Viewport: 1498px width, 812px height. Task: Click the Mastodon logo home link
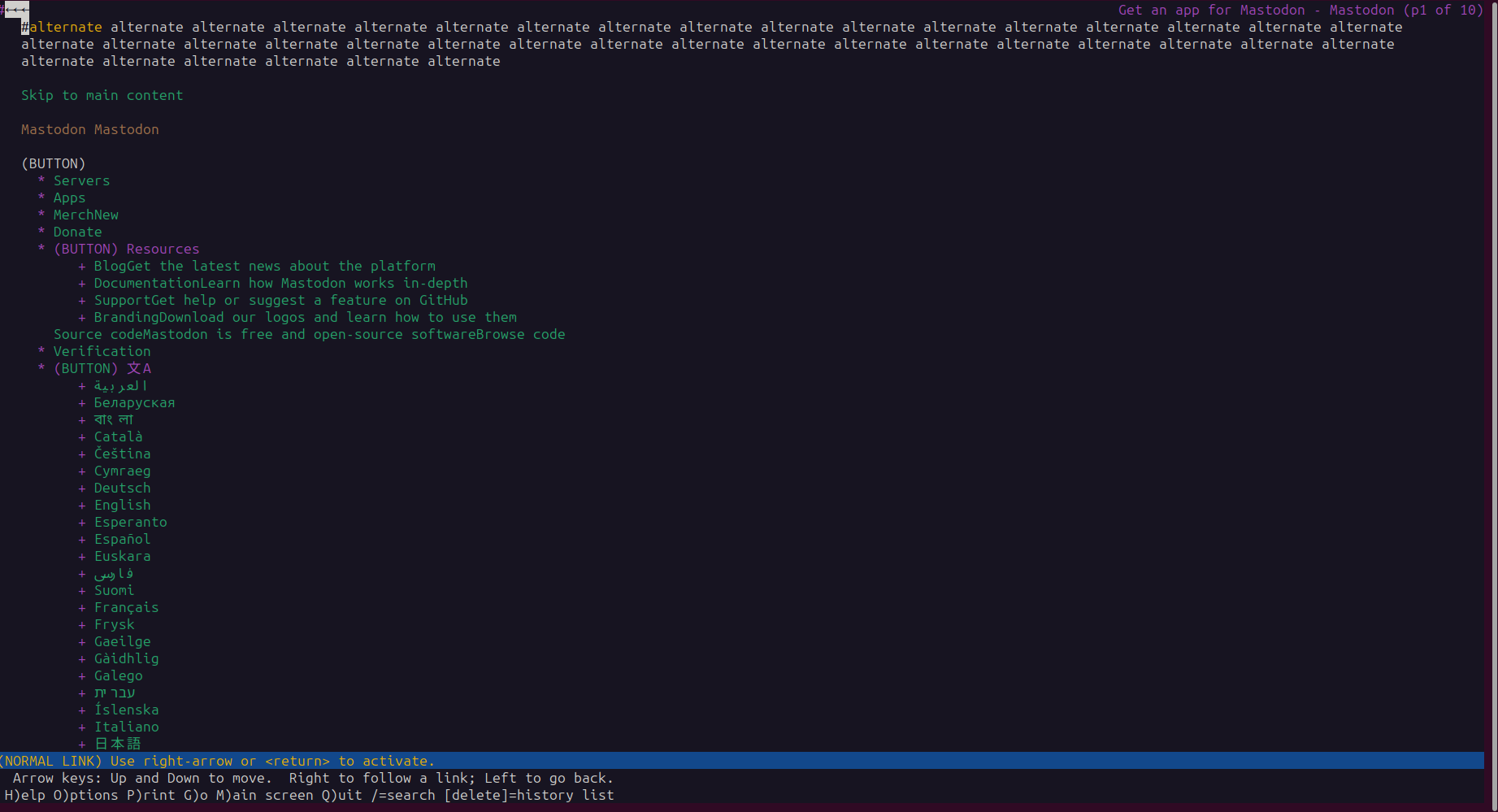tap(89, 129)
